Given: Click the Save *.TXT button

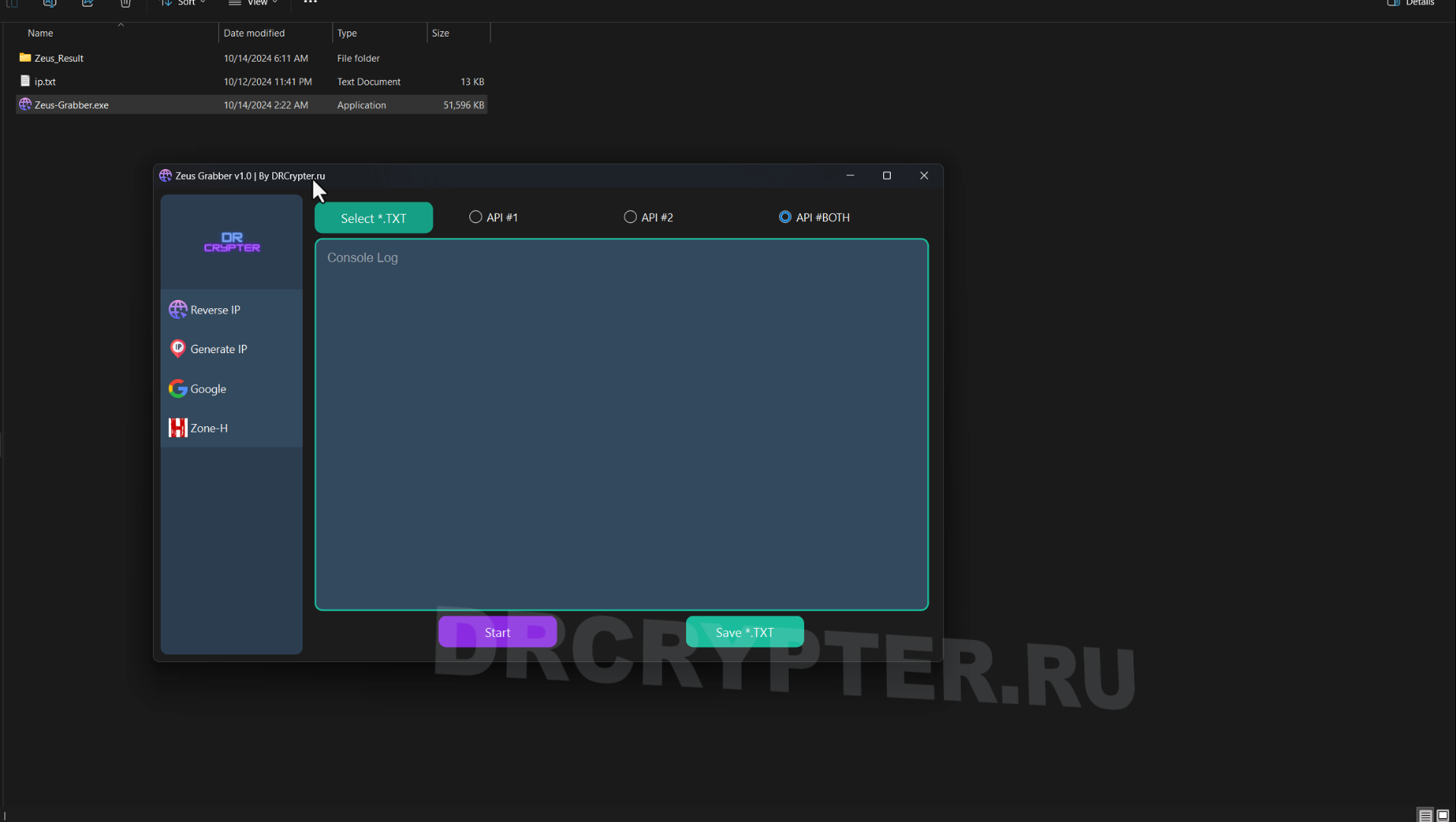Looking at the screenshot, I should coord(745,632).
